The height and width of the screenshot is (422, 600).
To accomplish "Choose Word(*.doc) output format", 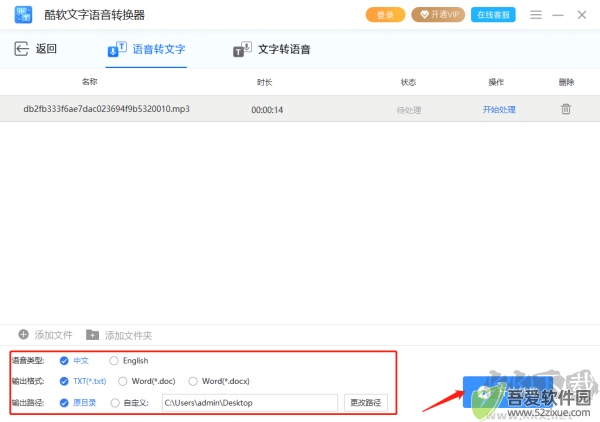I will coord(122,381).
